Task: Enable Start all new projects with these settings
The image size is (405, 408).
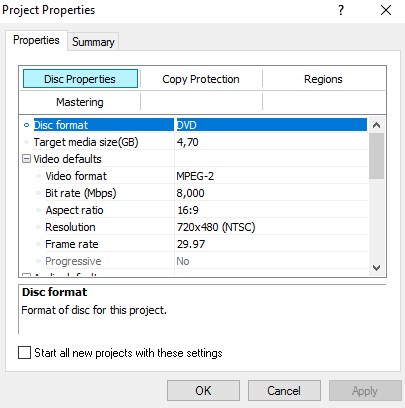Action: pyautogui.click(x=24, y=352)
